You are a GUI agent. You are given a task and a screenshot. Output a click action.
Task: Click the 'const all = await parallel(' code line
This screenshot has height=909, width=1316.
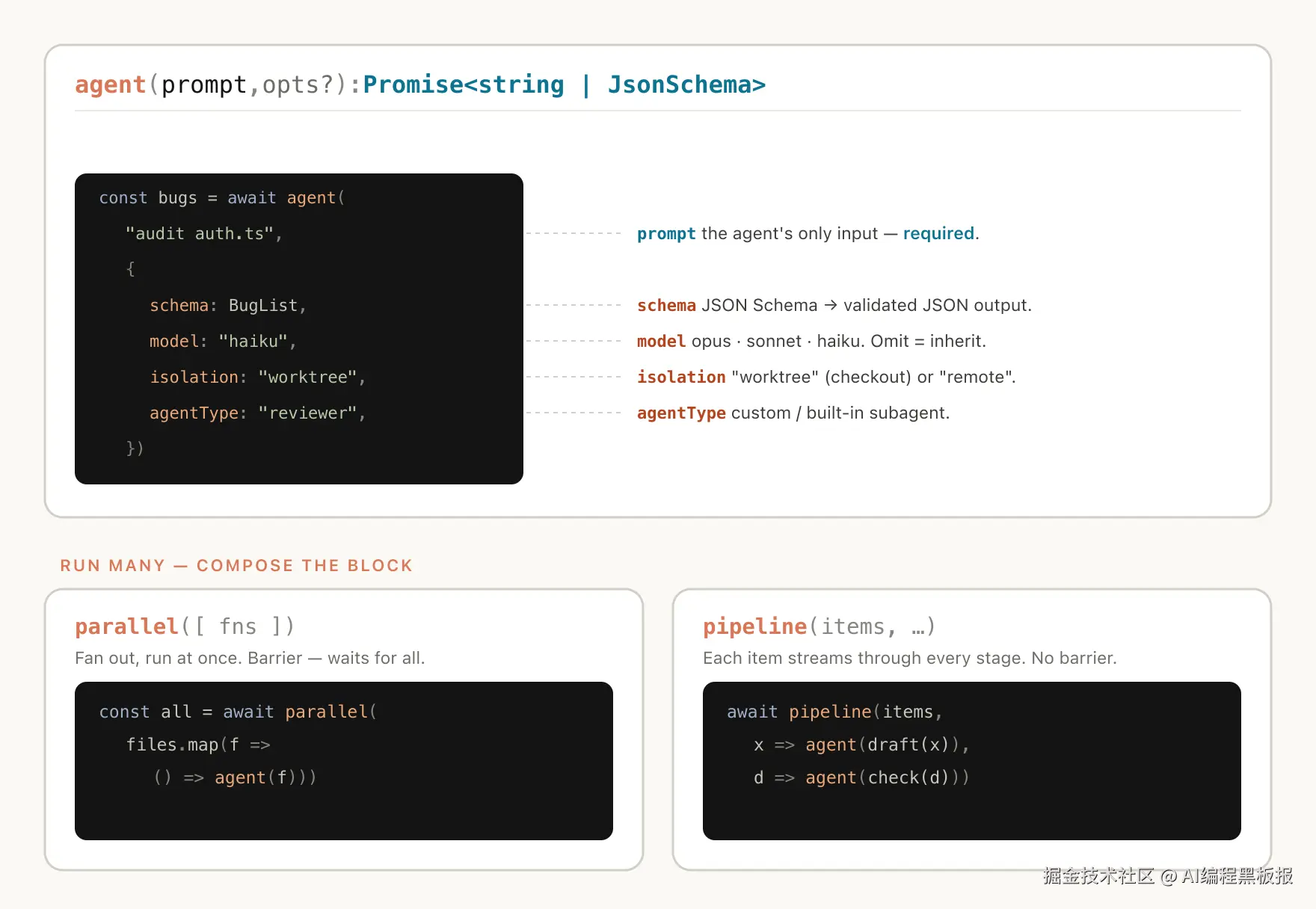tap(238, 712)
